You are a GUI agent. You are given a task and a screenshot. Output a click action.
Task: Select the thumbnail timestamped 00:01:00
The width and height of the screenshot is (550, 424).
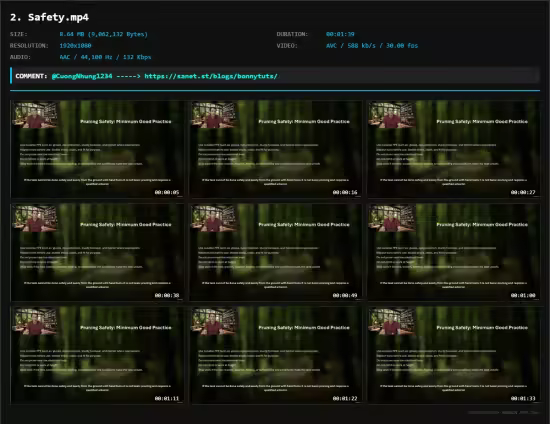point(454,253)
